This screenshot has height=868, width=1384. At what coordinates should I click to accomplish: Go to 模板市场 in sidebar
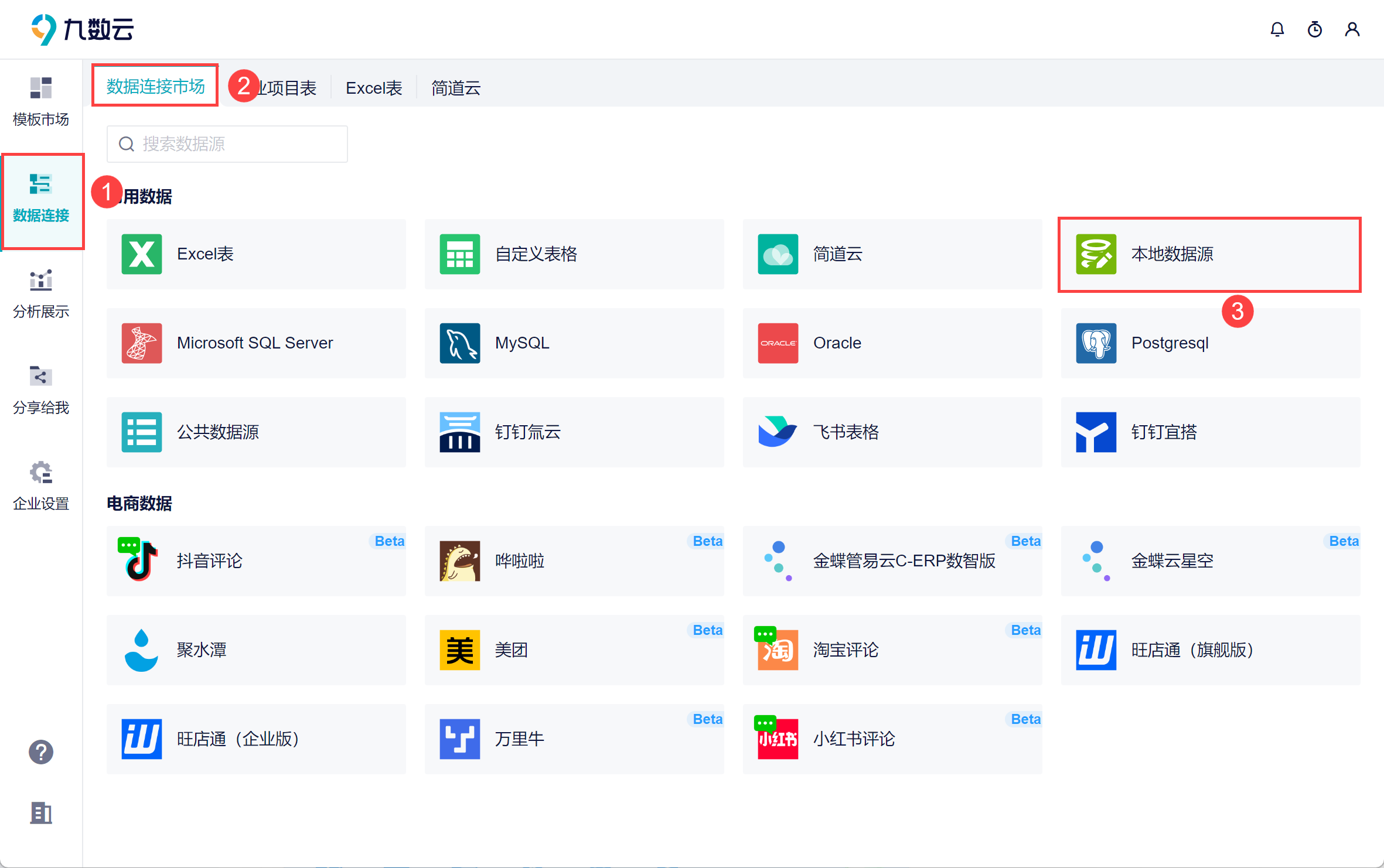(41, 102)
